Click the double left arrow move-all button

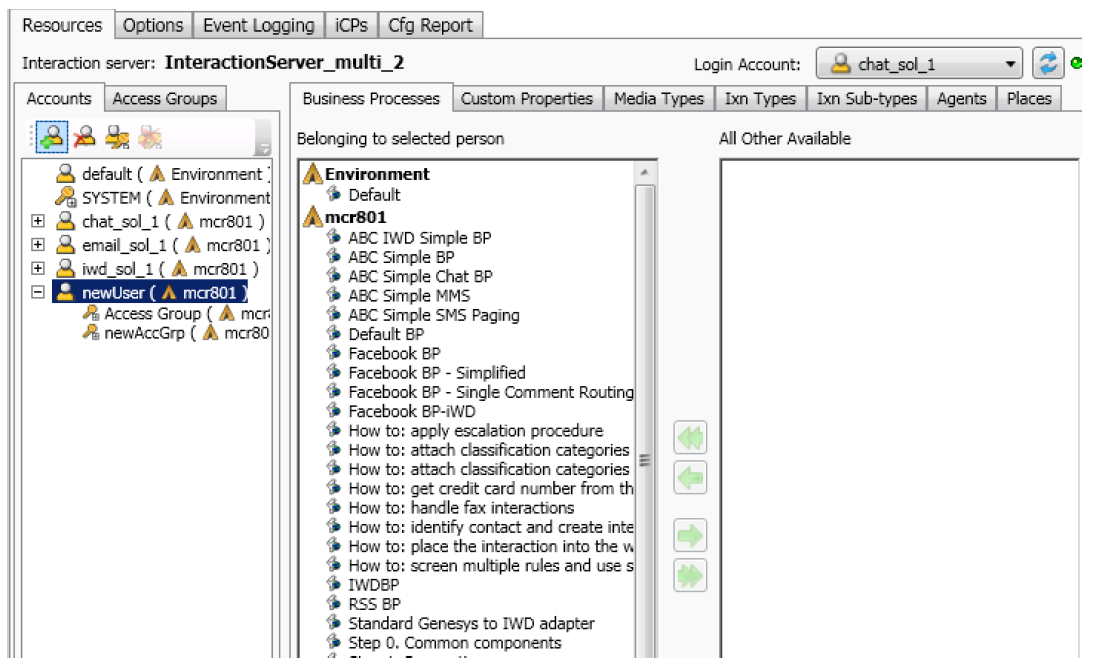click(690, 438)
